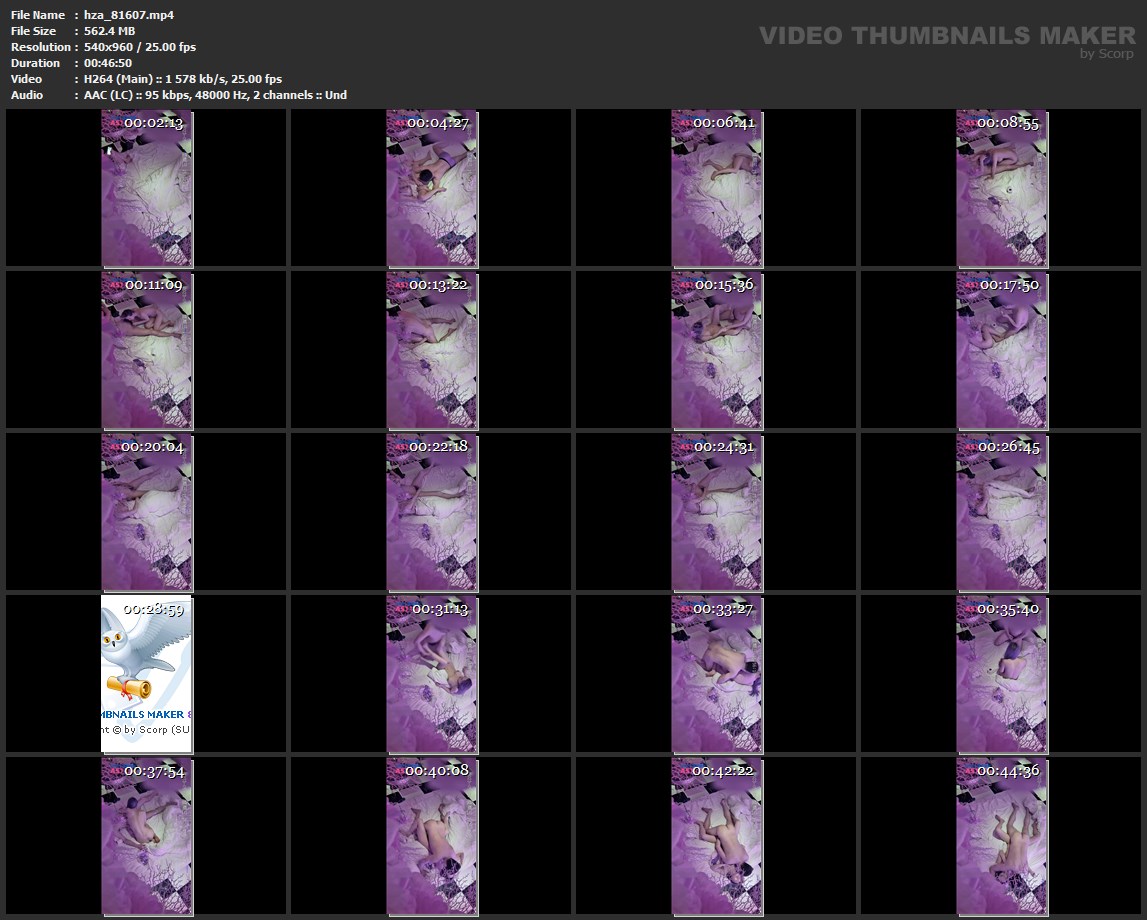1147x920 pixels.
Task: Select the thumbnail marked 00:22:18
Action: point(432,512)
